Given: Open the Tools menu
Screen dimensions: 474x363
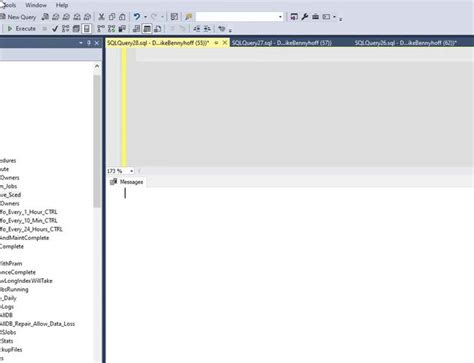Looking at the screenshot, I should click(8, 5).
